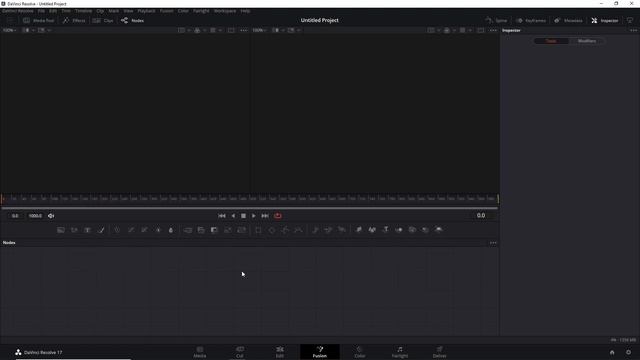Add a Merge 3D node
Viewport: 640px width, 360px height.
[x=399, y=230]
